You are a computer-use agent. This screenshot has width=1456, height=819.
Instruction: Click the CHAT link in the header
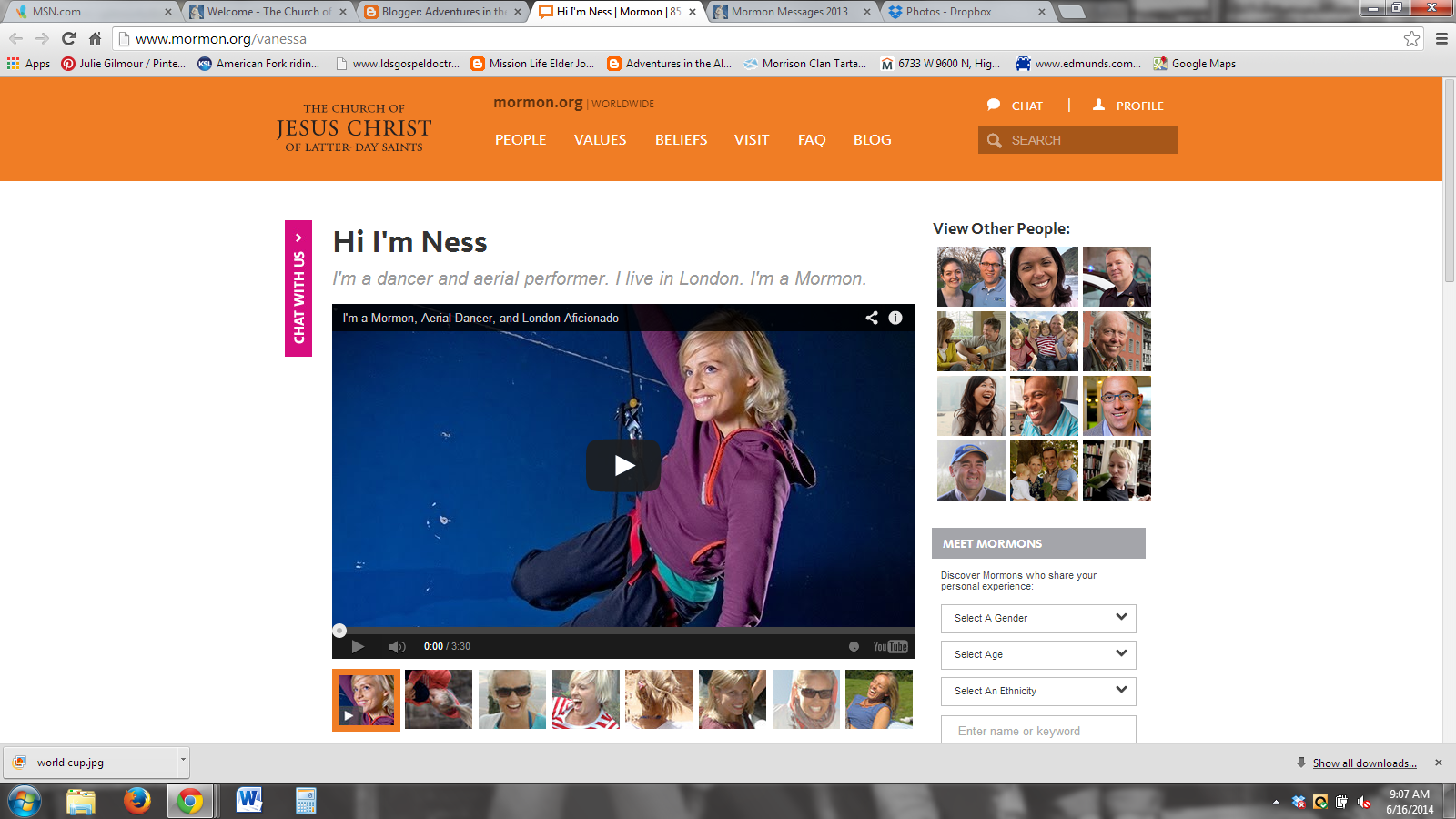click(1027, 106)
